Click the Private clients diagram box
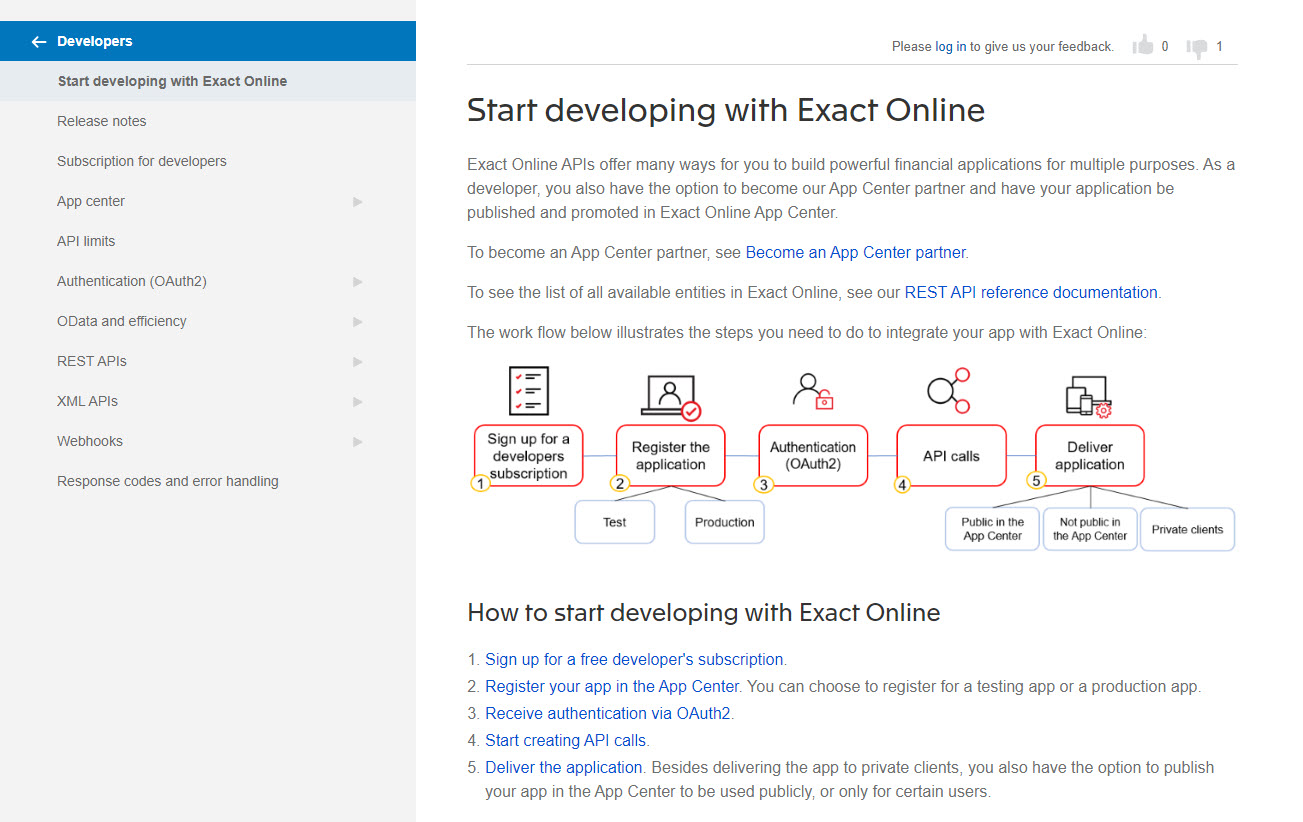 coord(1187,529)
